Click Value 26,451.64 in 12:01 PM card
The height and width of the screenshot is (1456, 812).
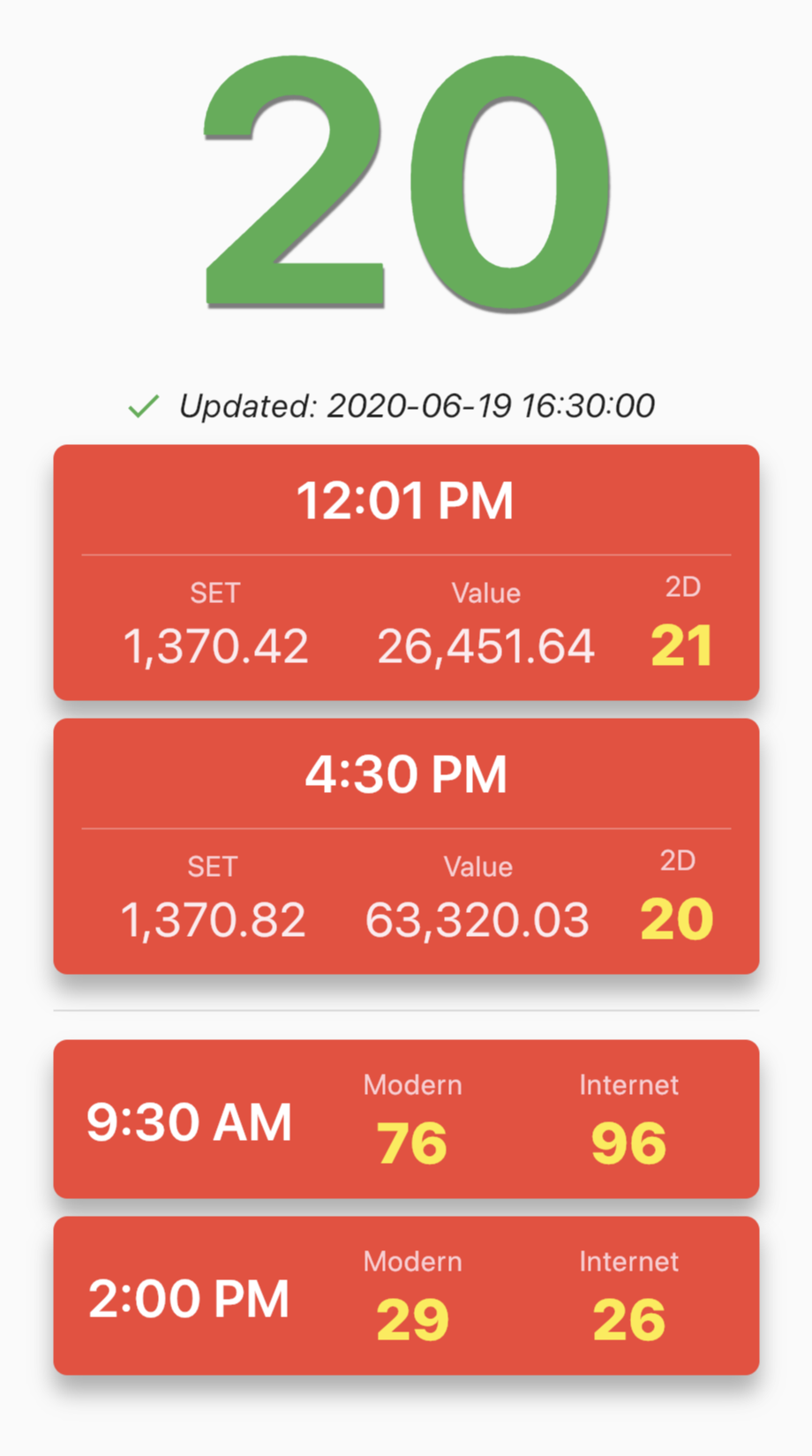pos(485,646)
